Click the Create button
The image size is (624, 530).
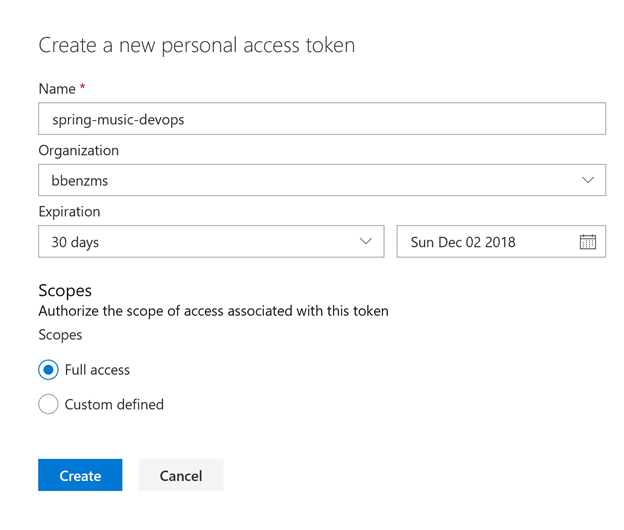pyautogui.click(x=80, y=476)
